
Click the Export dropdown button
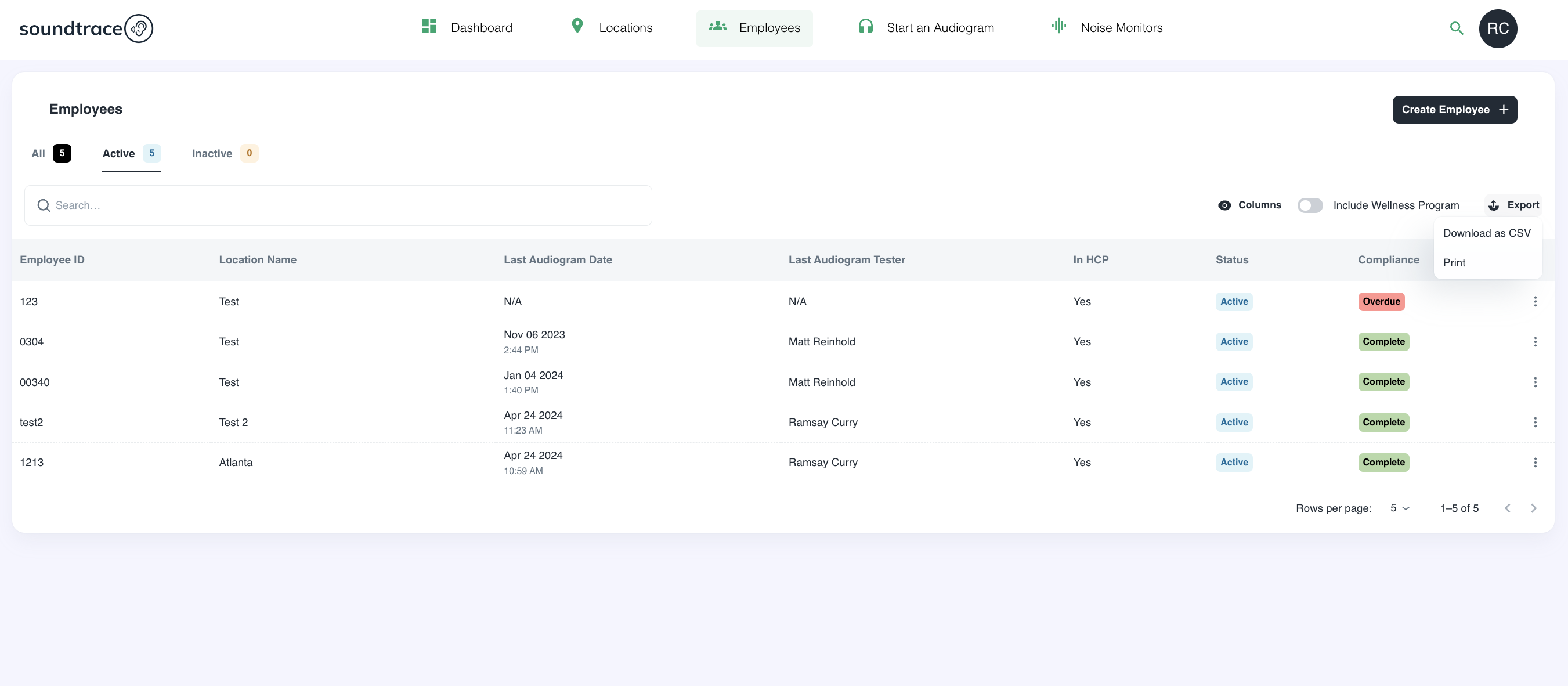[1514, 205]
